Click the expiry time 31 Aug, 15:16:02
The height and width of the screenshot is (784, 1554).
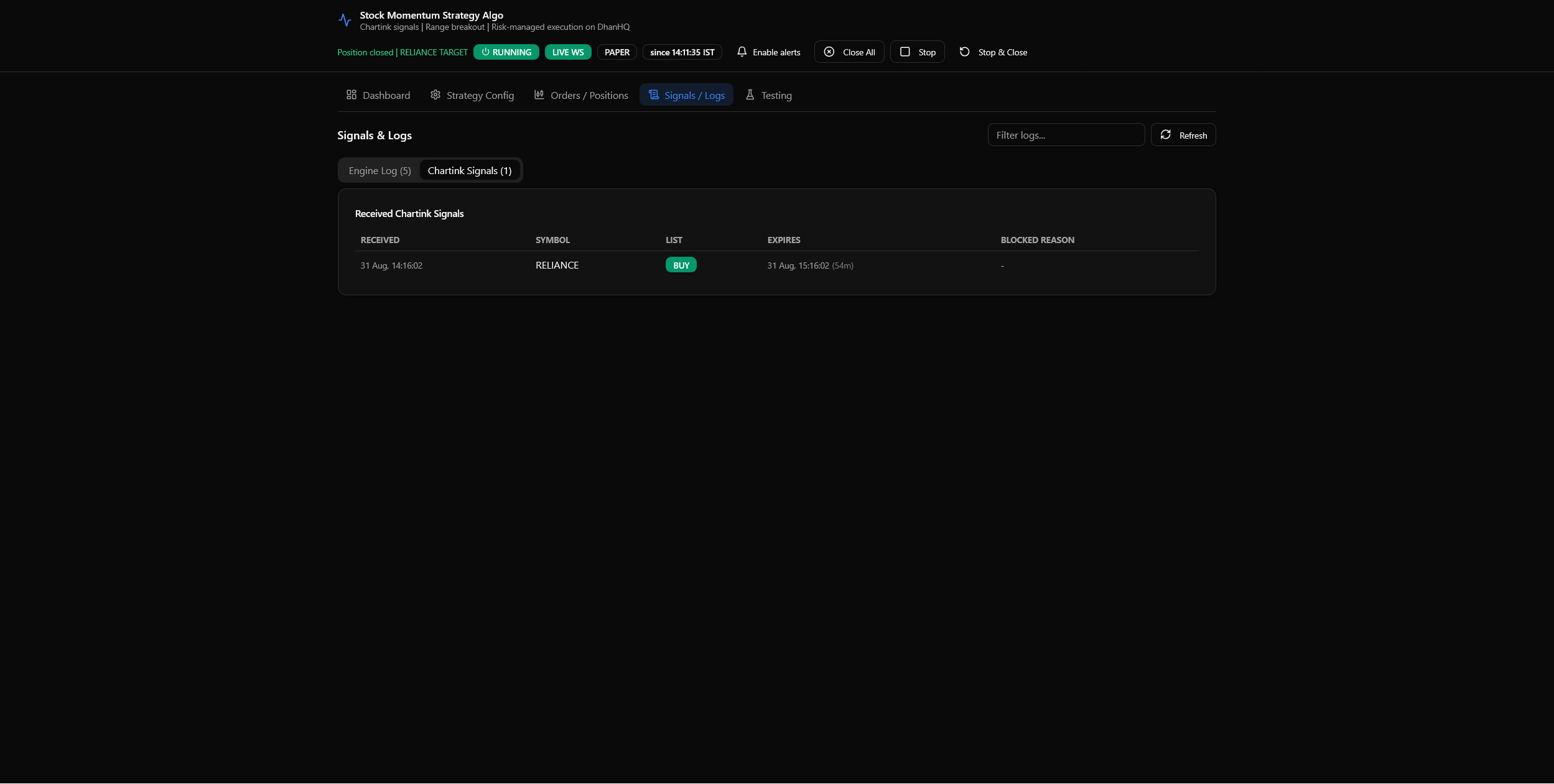click(798, 265)
